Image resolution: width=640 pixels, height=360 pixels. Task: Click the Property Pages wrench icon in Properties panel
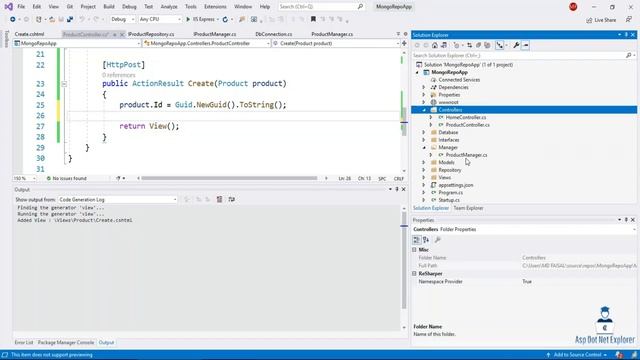[x=437, y=240]
